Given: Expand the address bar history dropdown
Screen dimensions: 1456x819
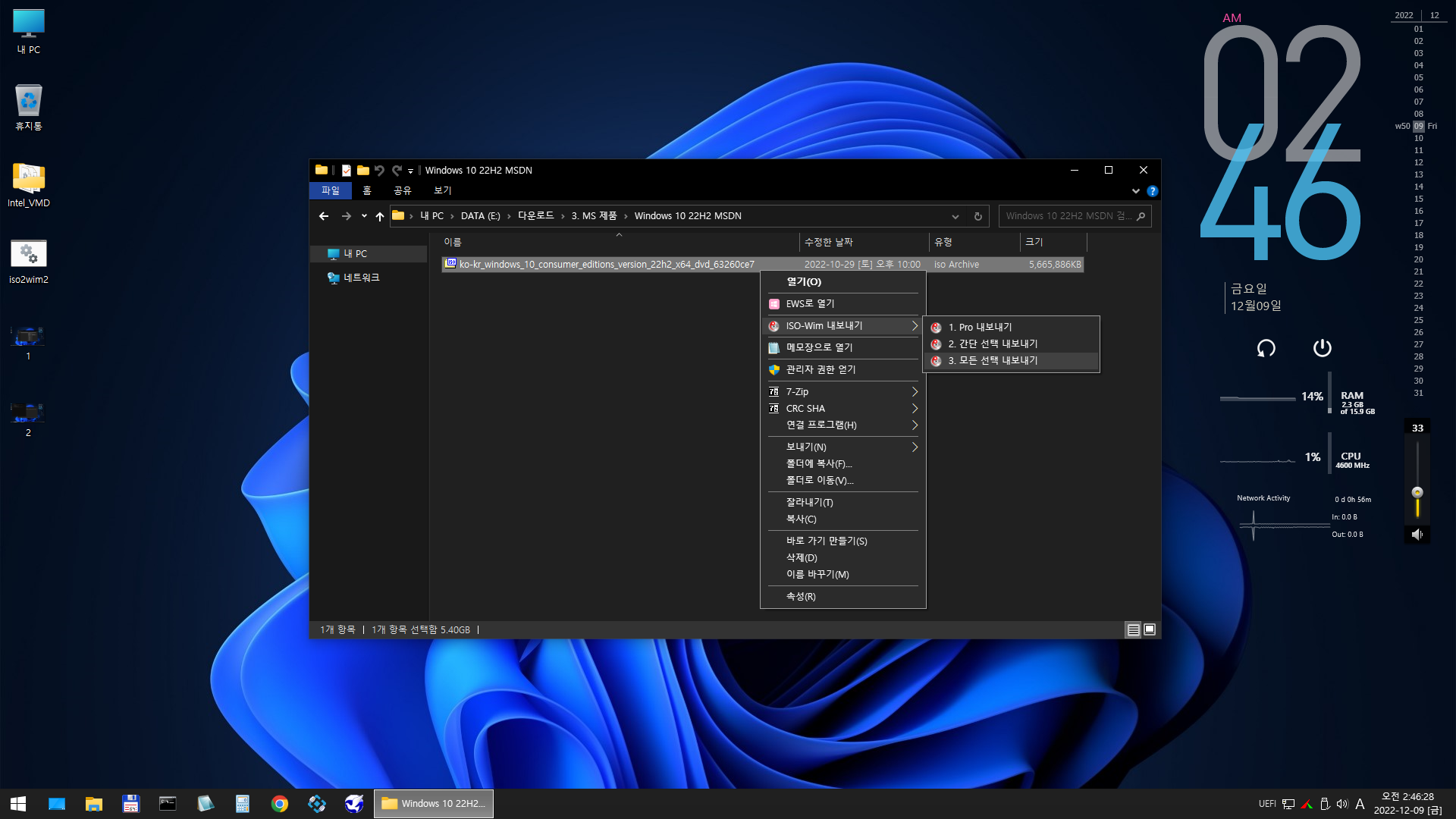Looking at the screenshot, I should click(x=955, y=216).
